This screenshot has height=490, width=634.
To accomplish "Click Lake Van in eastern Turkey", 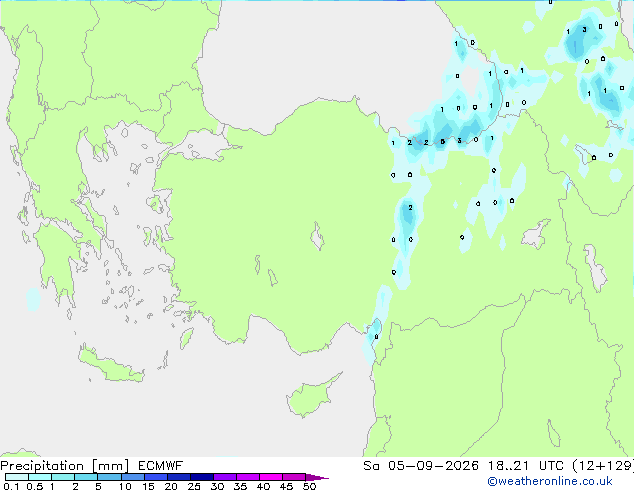I will click(536, 234).
